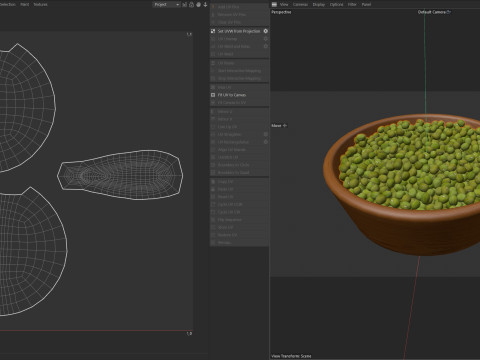Click the green beans in the bowl
This screenshot has height=360, width=480.
pos(412,167)
